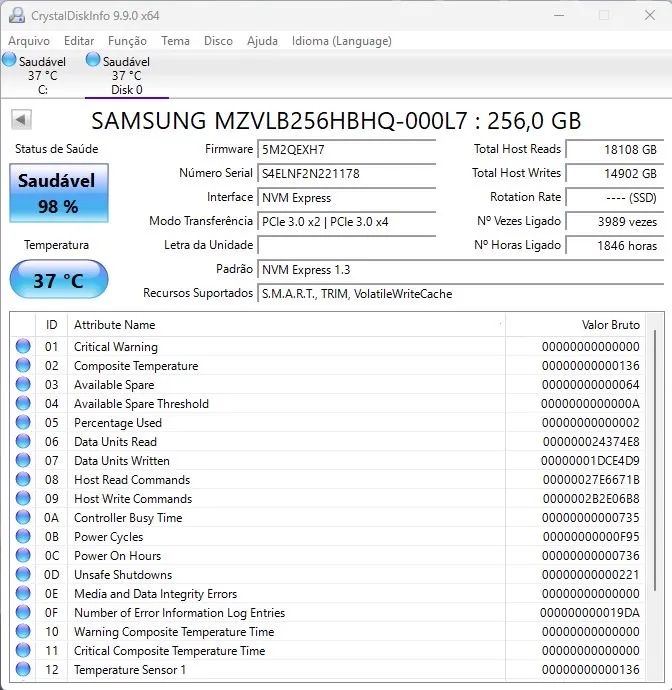Click the Attribute Name column header

(286, 325)
